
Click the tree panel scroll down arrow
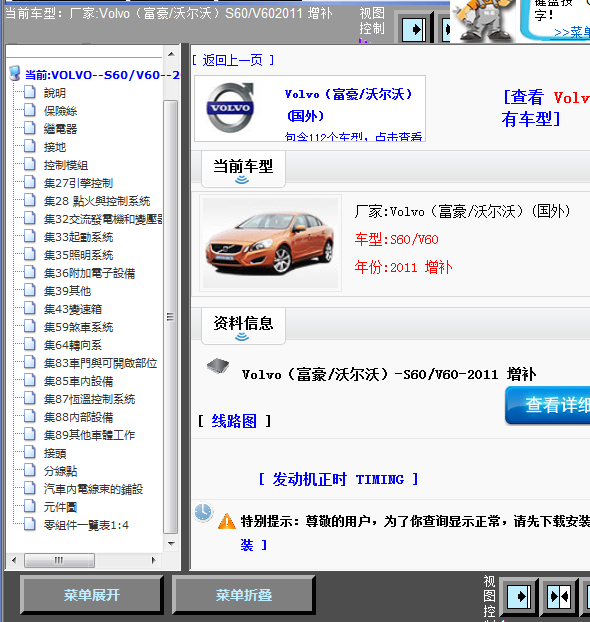[x=171, y=543]
